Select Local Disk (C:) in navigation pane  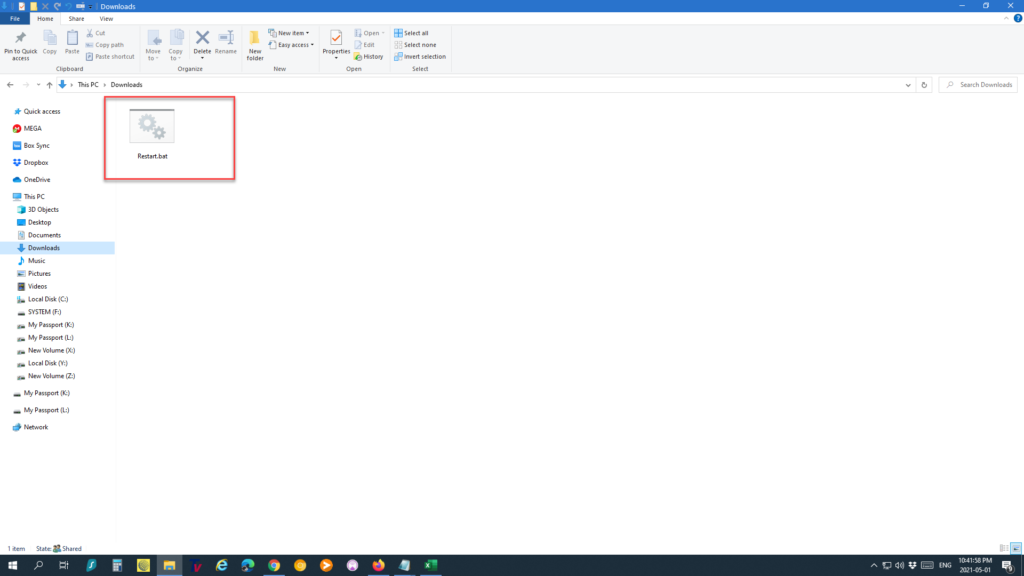pyautogui.click(x=47, y=299)
